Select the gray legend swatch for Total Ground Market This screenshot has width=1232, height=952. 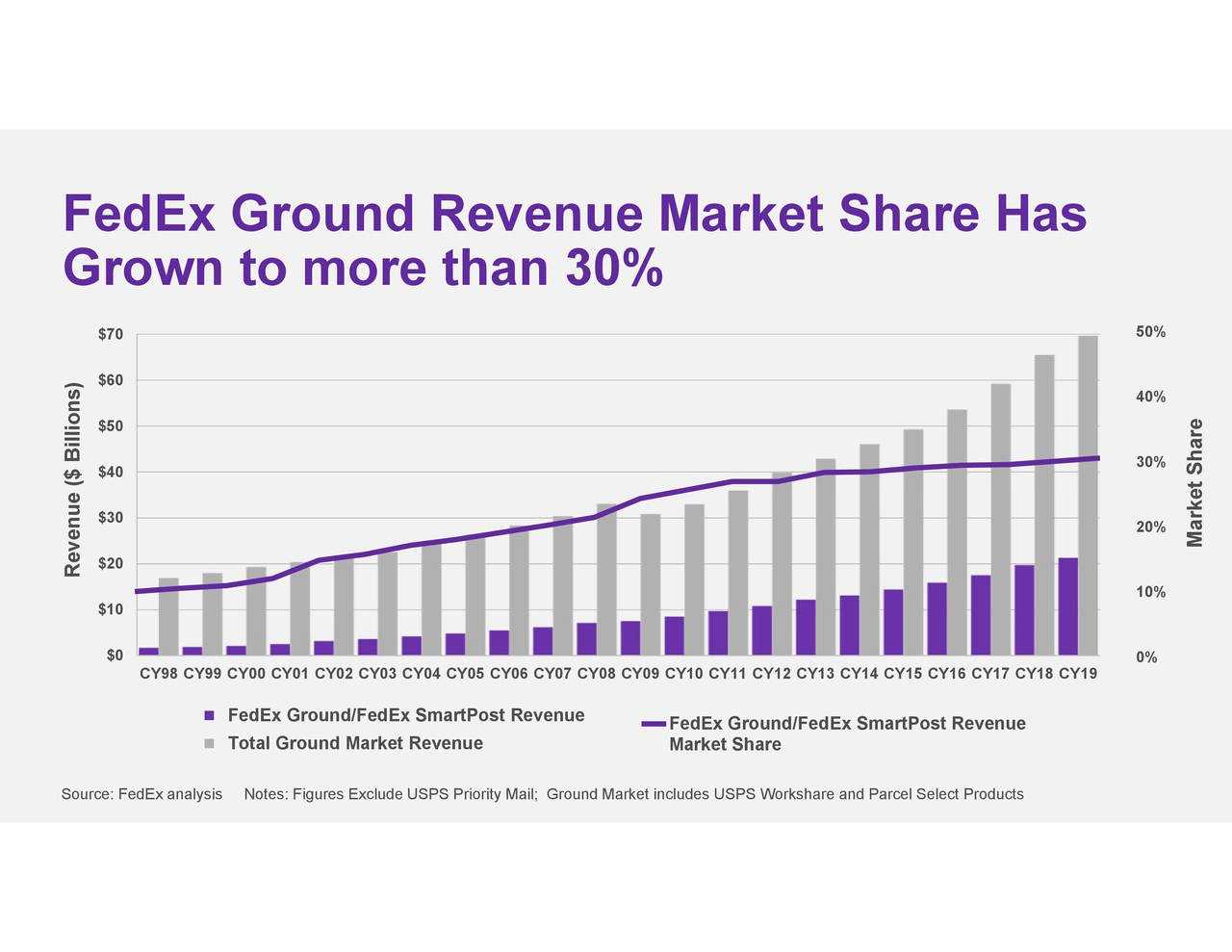pyautogui.click(x=208, y=743)
